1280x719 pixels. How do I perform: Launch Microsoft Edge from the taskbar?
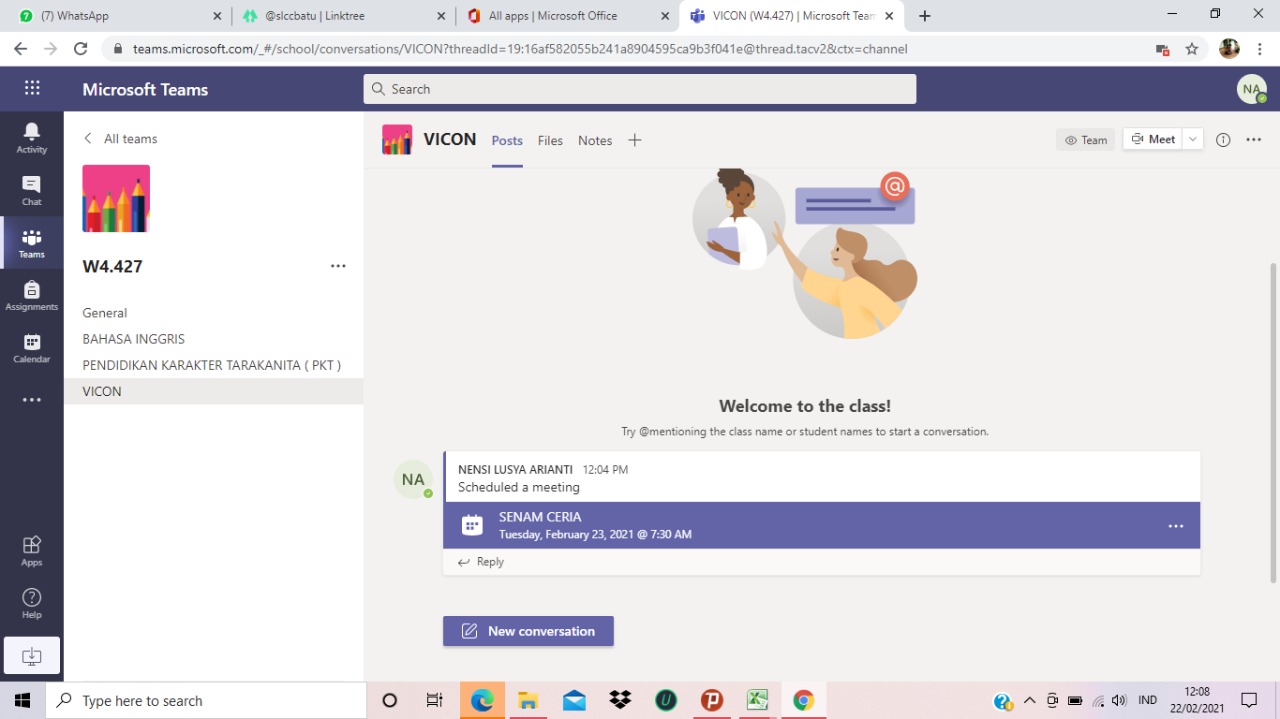coord(482,701)
